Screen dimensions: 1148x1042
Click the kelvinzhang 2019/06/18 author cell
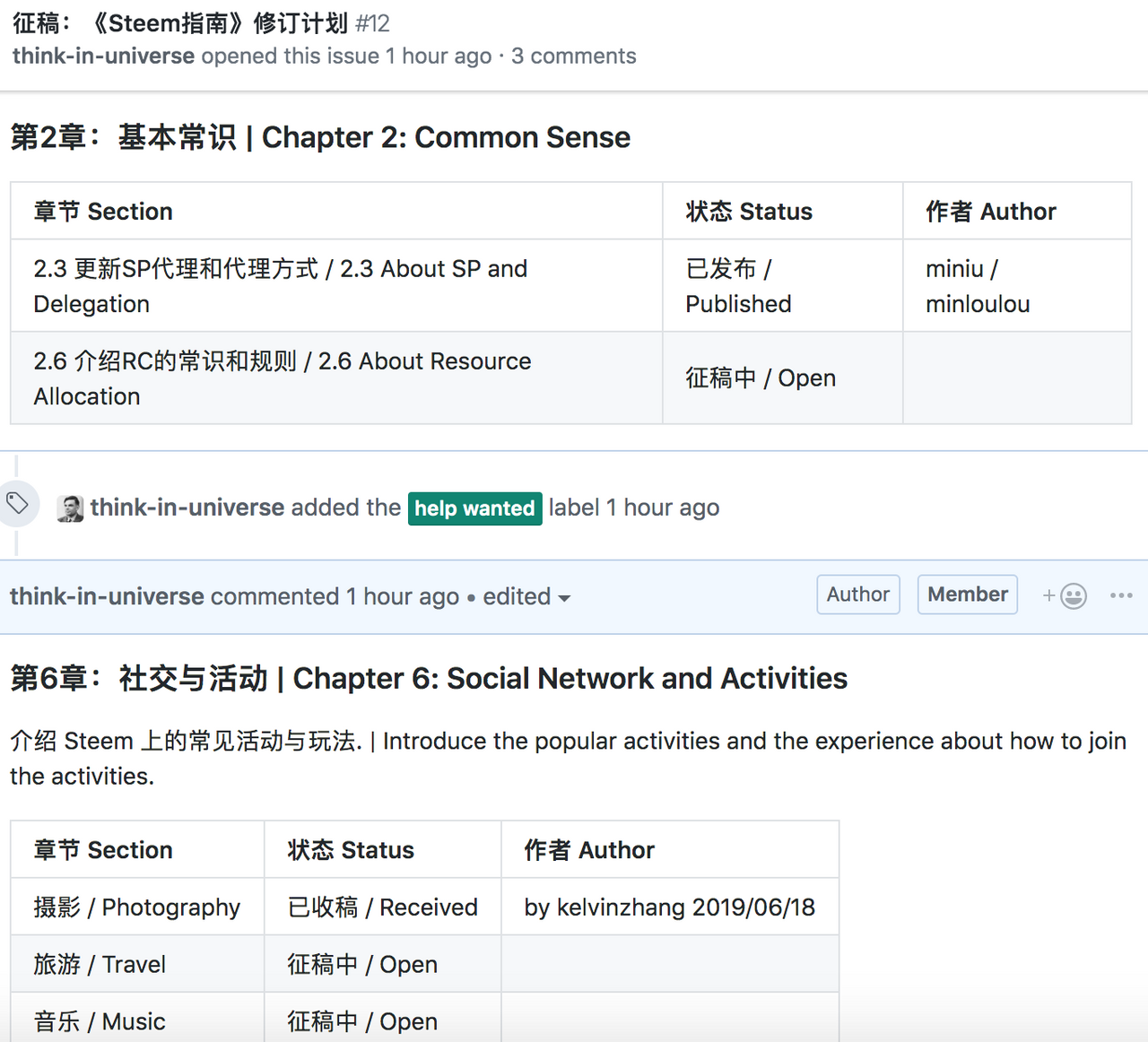click(x=669, y=907)
